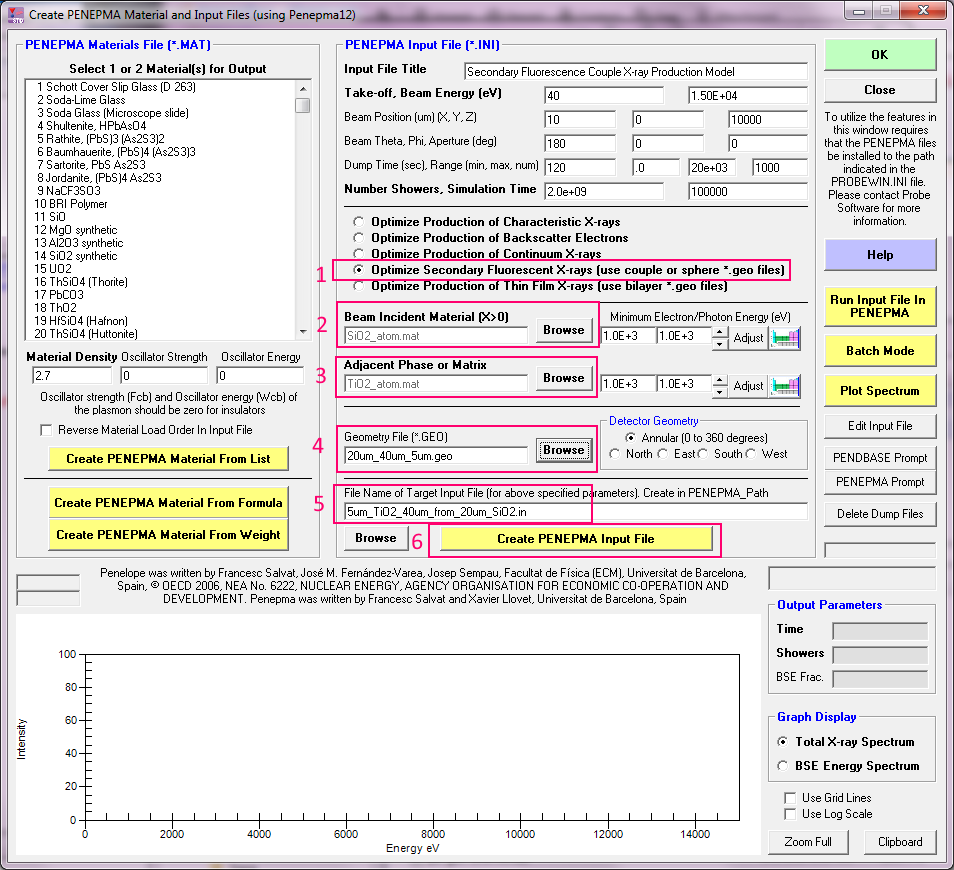This screenshot has width=954, height=870.
Task: Increase Beam Incident minimum energy with up arrow
Action: (x=720, y=332)
